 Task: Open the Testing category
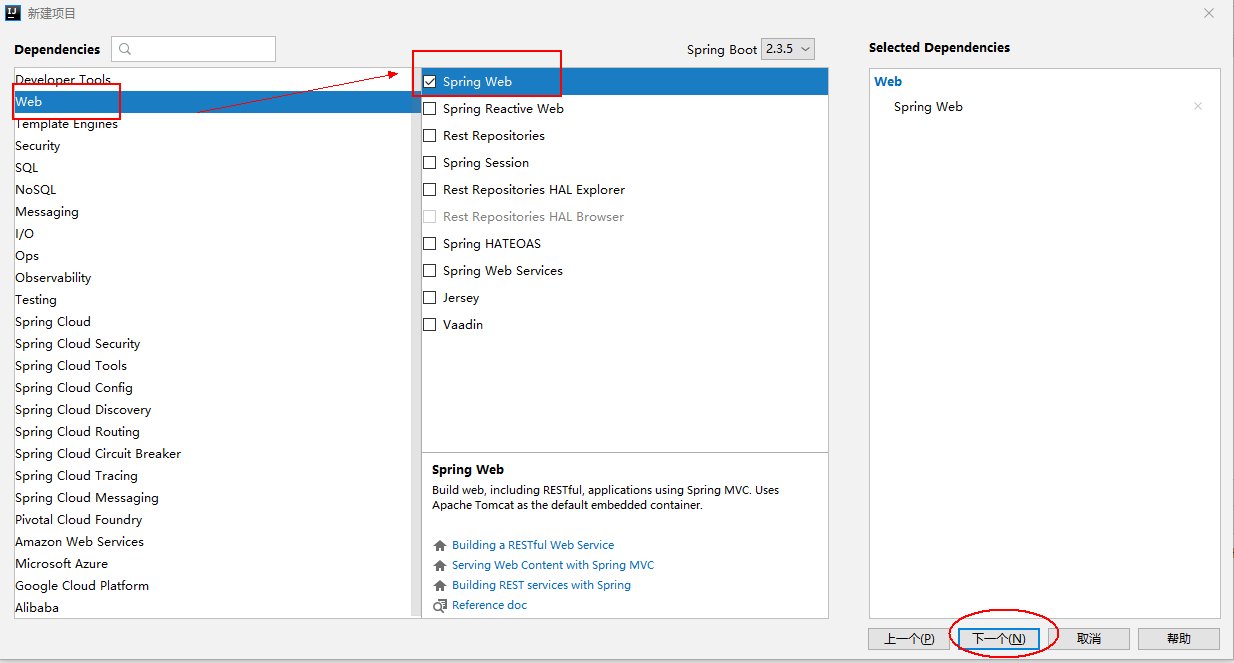click(x=212, y=300)
